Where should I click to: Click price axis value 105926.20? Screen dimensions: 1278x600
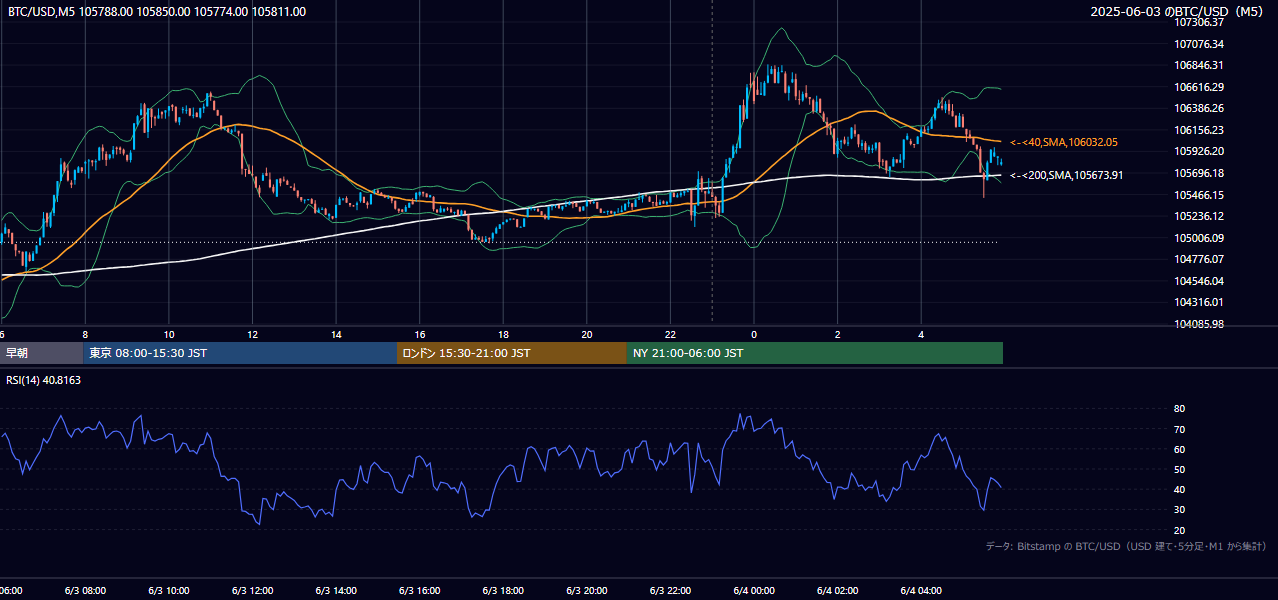click(1200, 152)
